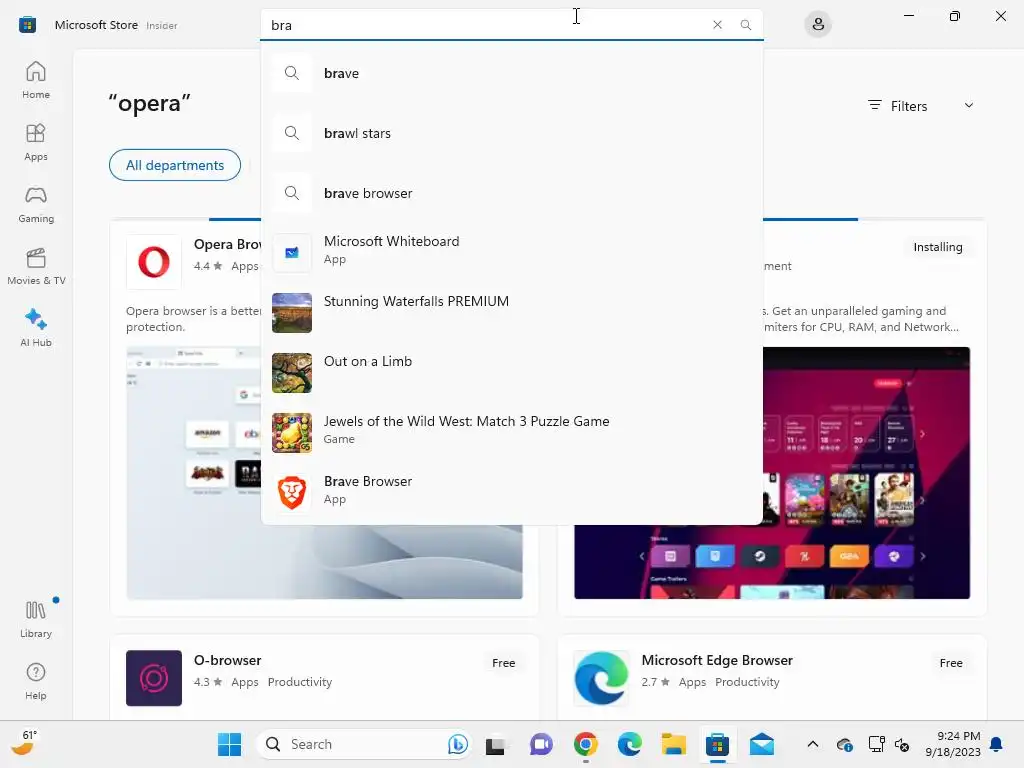Select the 'brave browser' search suggestion
The image size is (1024, 768).
[x=511, y=193]
